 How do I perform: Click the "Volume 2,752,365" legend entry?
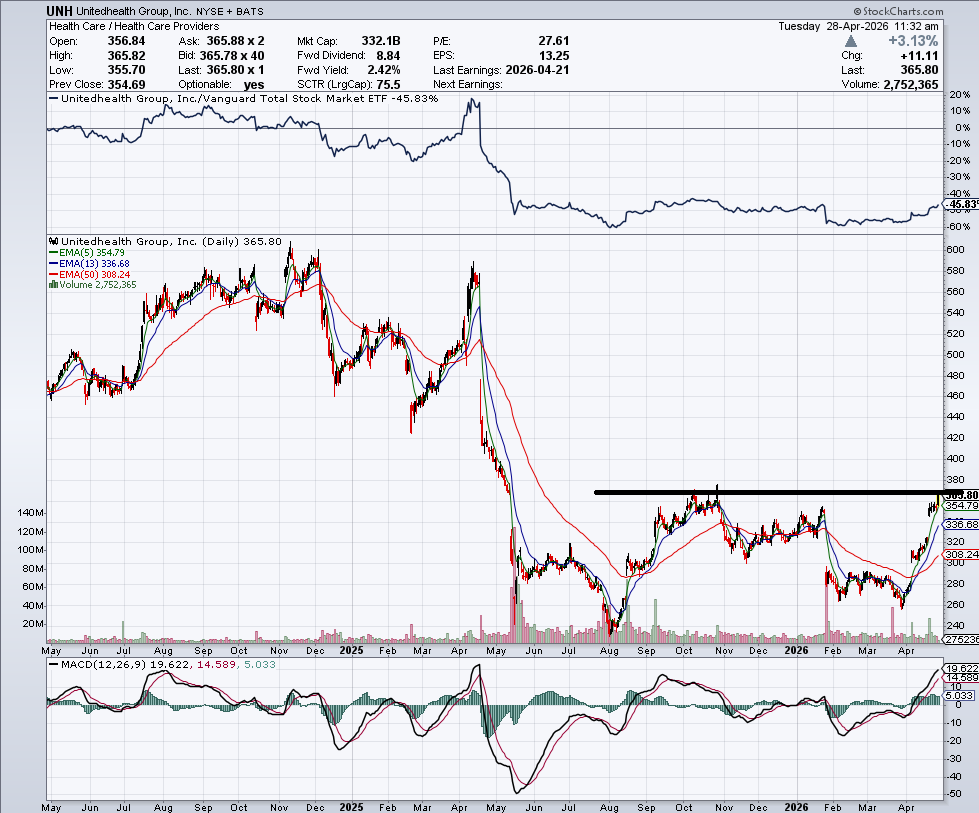[x=93, y=285]
